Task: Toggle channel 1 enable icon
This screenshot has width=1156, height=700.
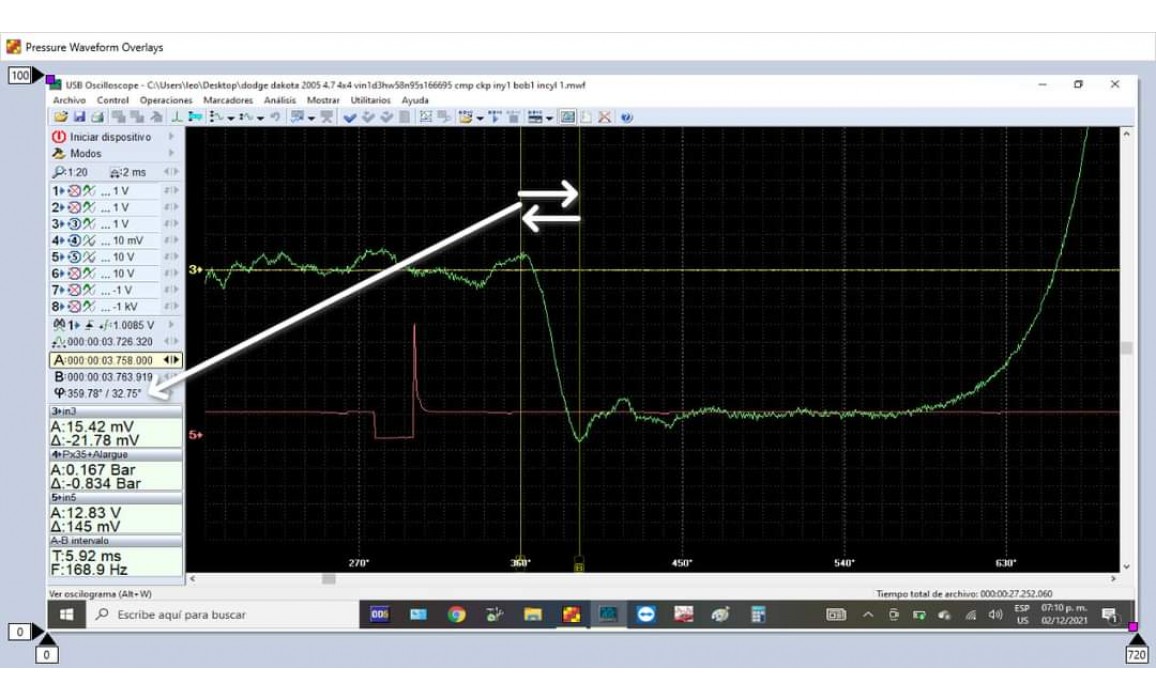Action: 73,190
